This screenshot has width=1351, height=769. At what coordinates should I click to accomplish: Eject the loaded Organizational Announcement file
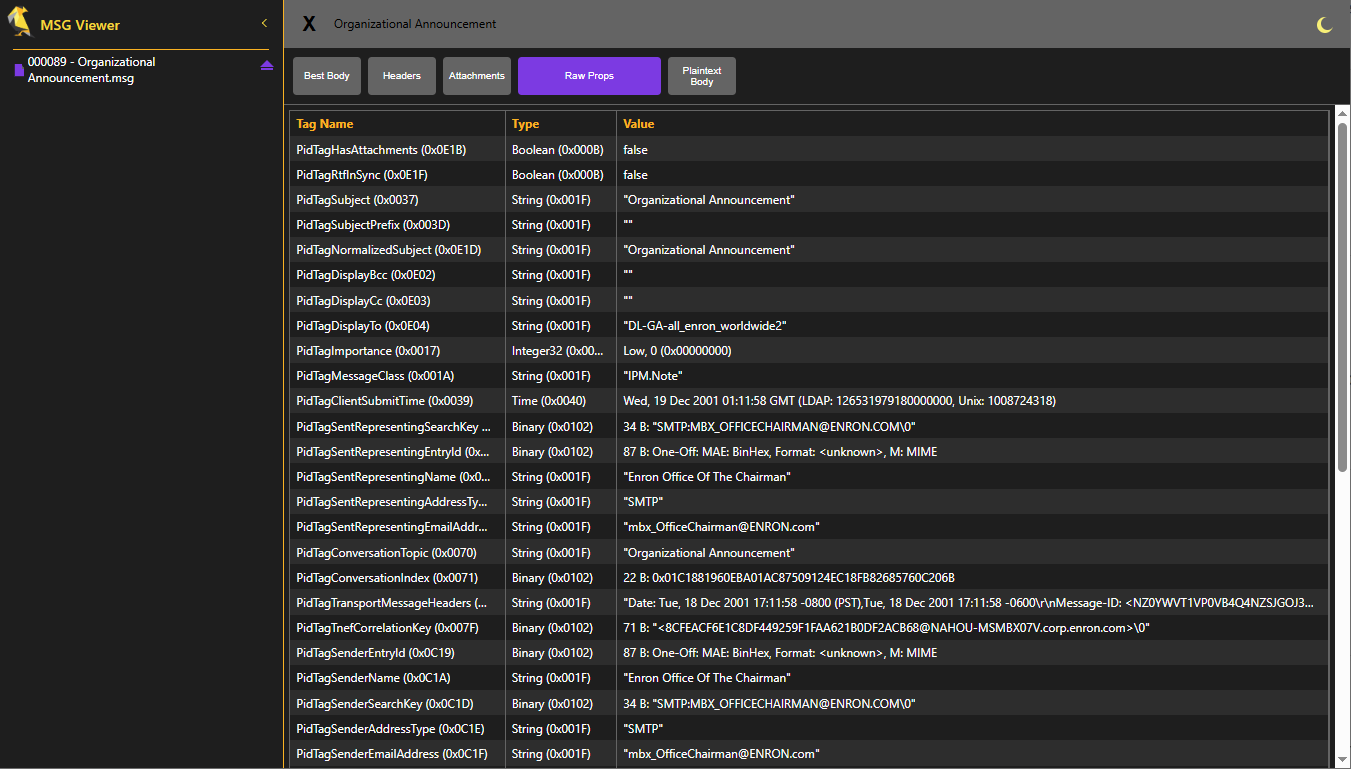(x=266, y=66)
